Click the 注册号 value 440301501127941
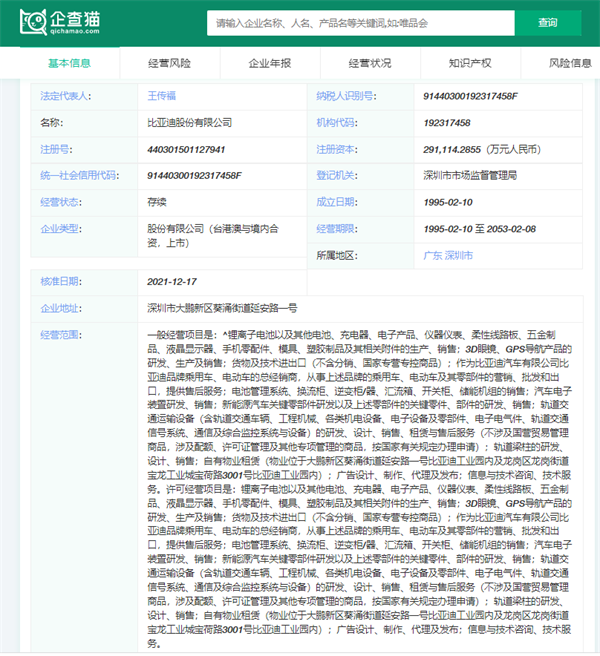The image size is (600, 656). click(x=186, y=149)
